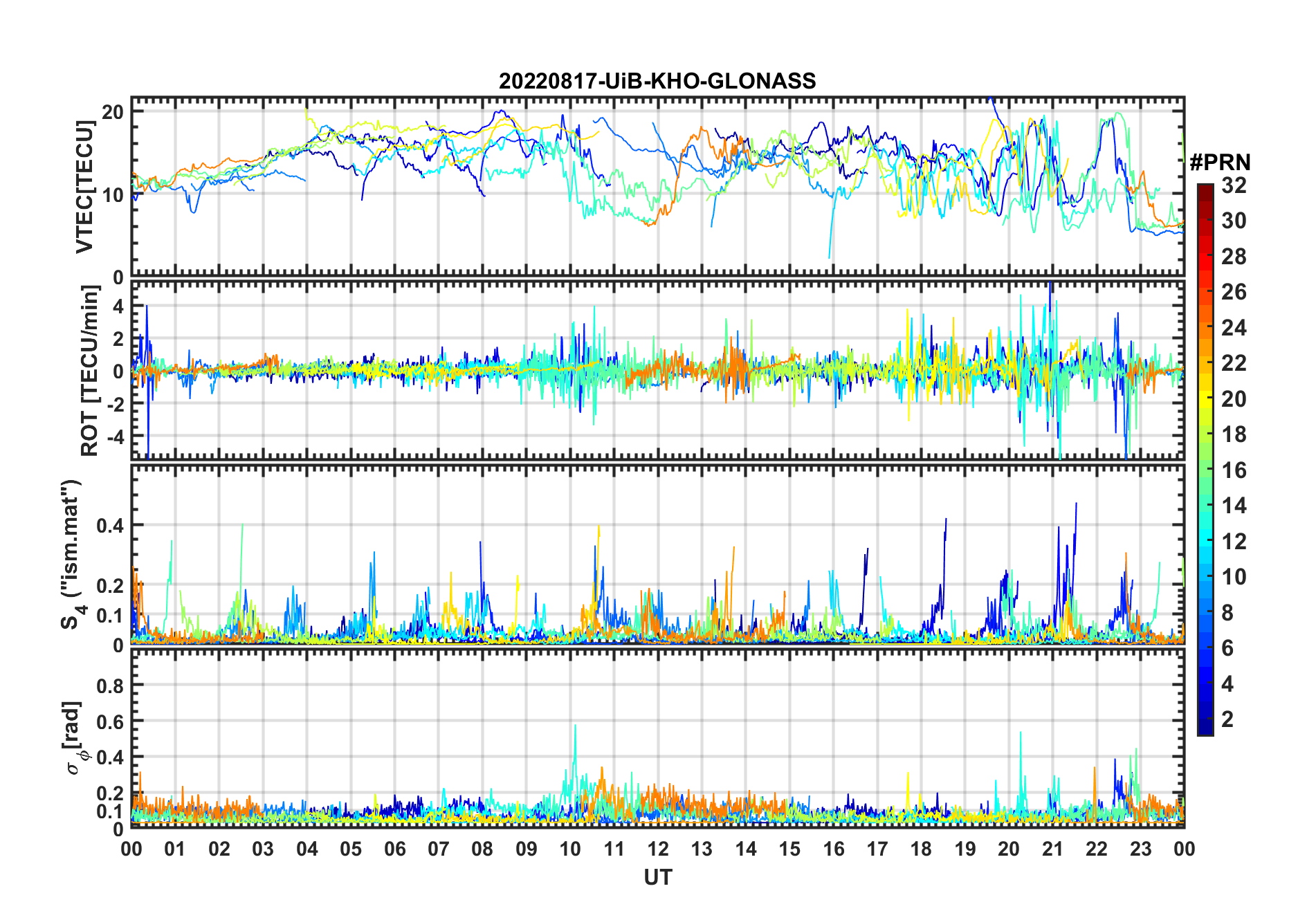Click x-axis tick label 06
The image size is (1316, 920).
pyautogui.click(x=394, y=849)
